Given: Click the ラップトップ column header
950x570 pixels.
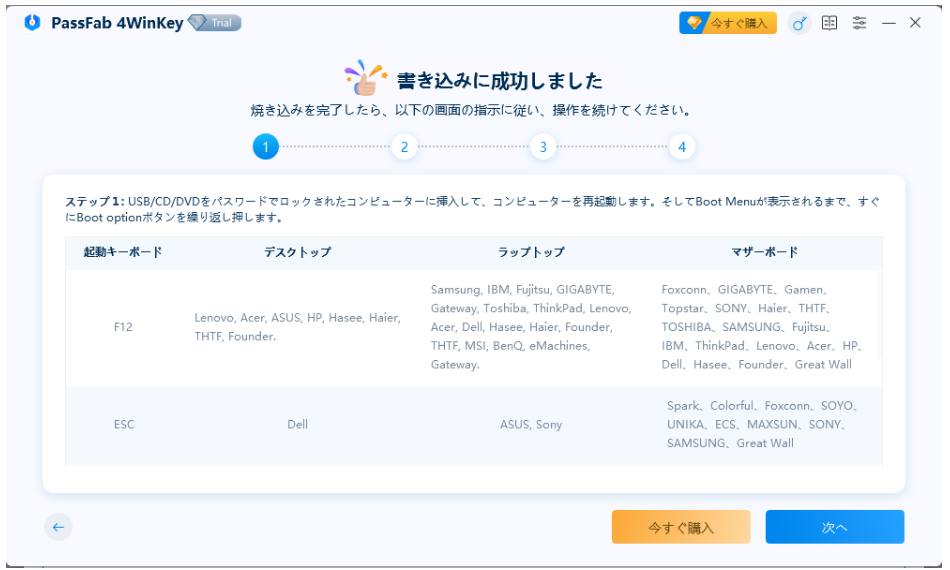Looking at the screenshot, I should (x=531, y=252).
